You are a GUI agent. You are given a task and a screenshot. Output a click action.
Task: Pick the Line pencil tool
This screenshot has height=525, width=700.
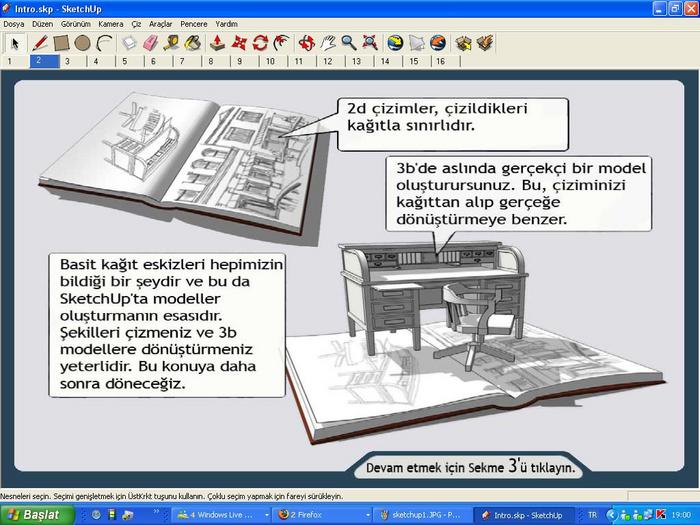[x=40, y=43]
